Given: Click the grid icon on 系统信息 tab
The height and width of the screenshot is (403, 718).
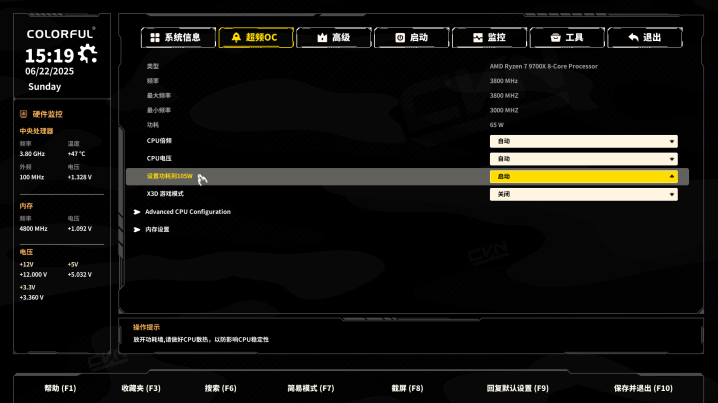Looking at the screenshot, I should coord(155,38).
